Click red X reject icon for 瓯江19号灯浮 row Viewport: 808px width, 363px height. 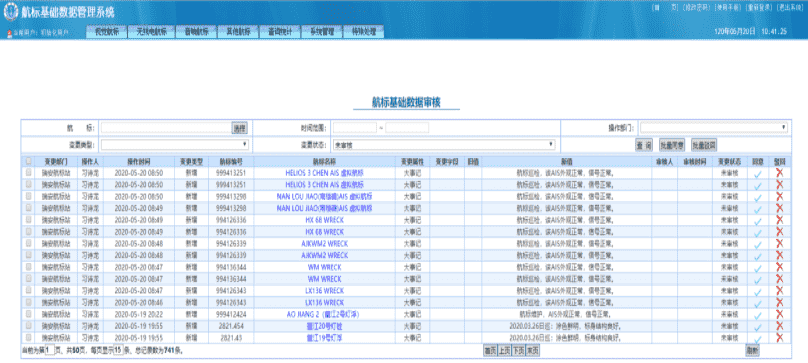[779, 338]
